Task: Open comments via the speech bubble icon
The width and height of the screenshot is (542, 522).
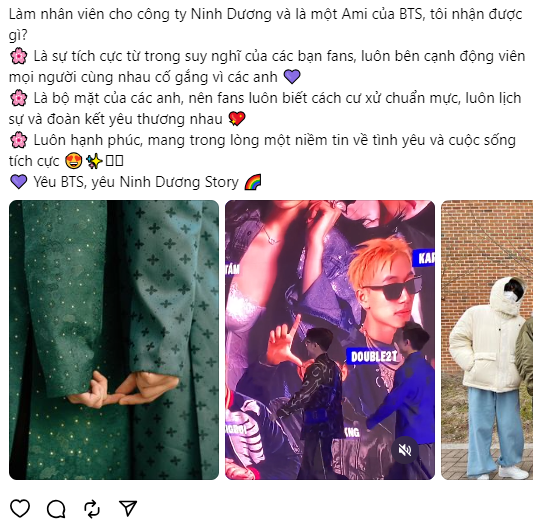Action: (56, 509)
